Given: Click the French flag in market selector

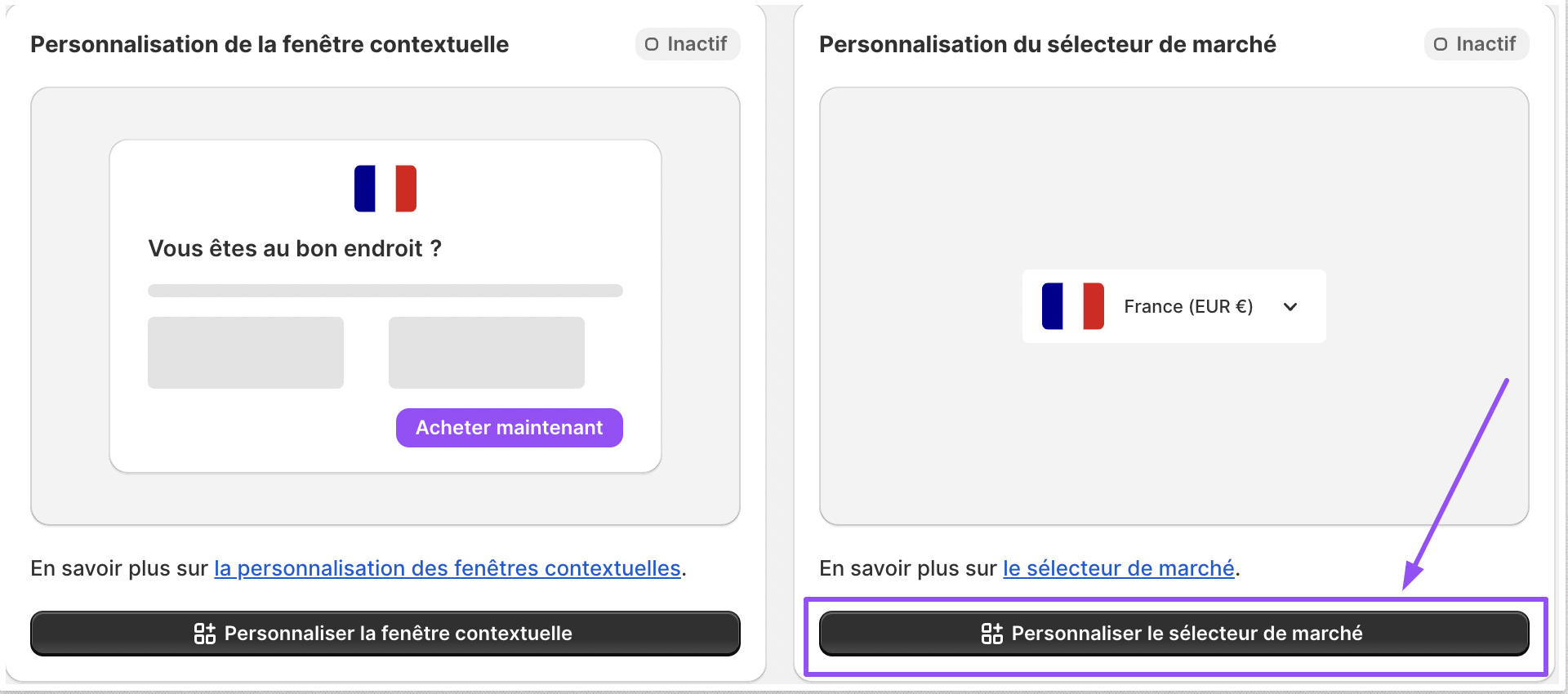Looking at the screenshot, I should coord(1073,306).
